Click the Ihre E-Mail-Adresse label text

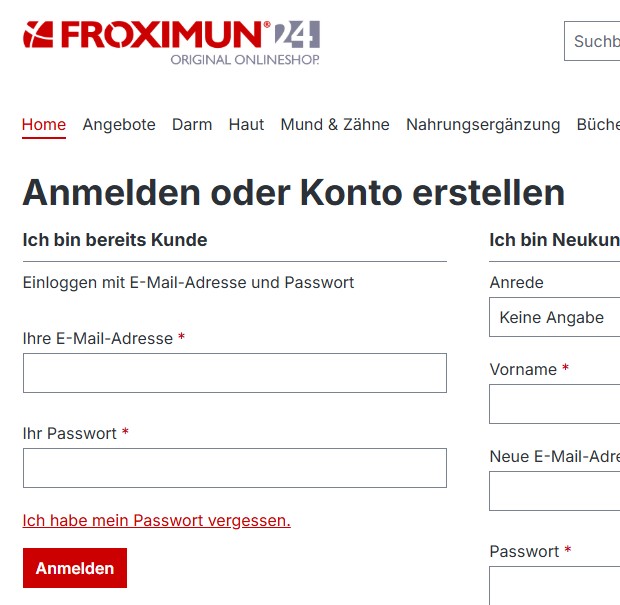coord(97,339)
